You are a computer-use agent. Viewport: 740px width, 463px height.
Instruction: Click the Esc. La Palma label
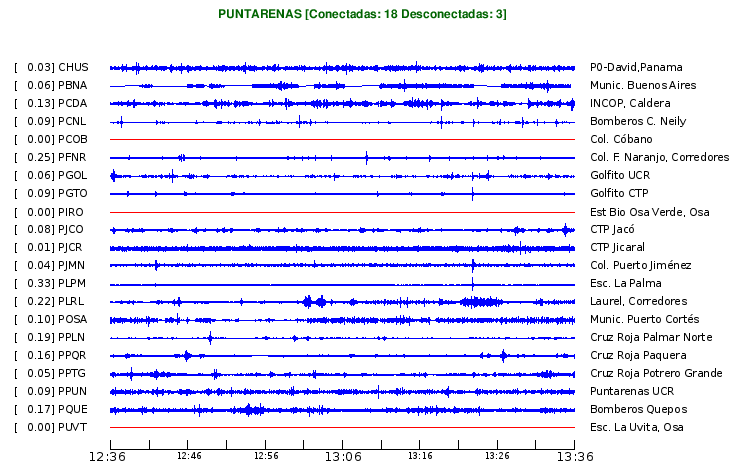(x=626, y=283)
